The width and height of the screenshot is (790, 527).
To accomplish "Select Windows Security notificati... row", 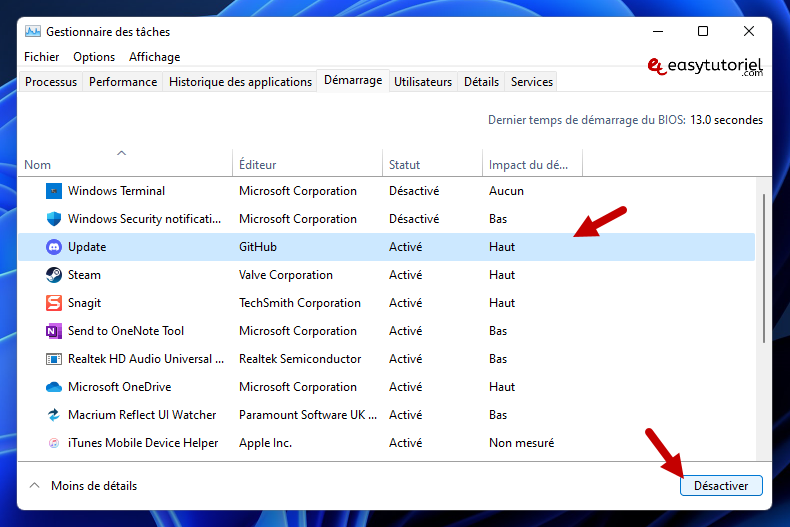I will pyautogui.click(x=386, y=219).
